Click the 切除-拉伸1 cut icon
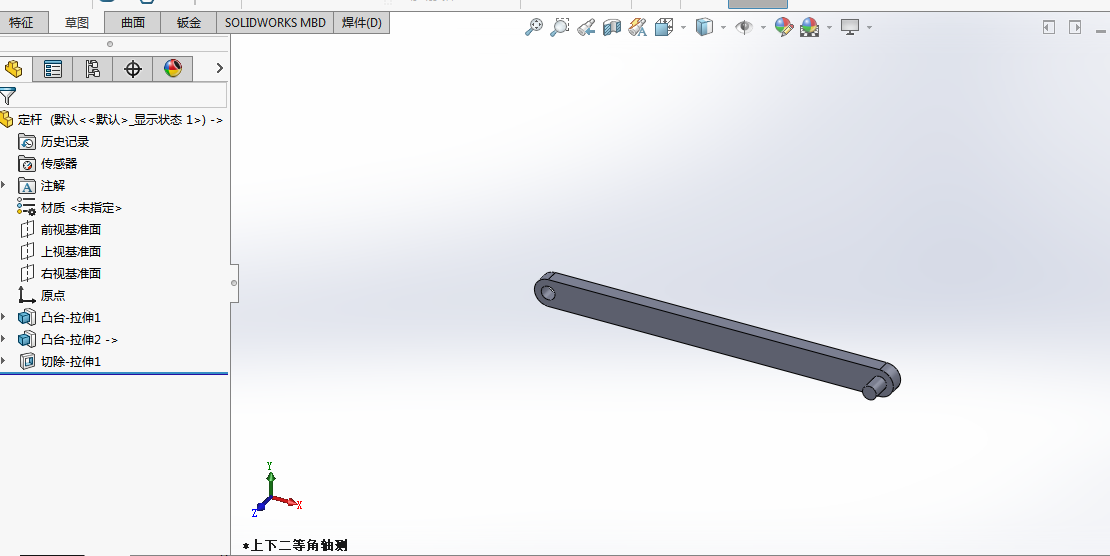Image resolution: width=1110 pixels, height=556 pixels. tap(26, 361)
